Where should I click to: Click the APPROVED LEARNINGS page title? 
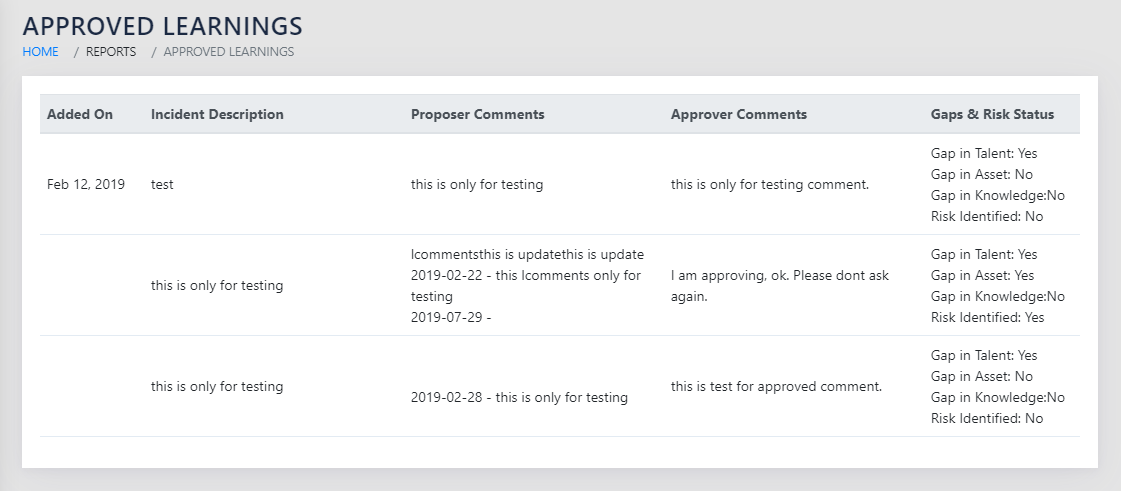[x=163, y=26]
